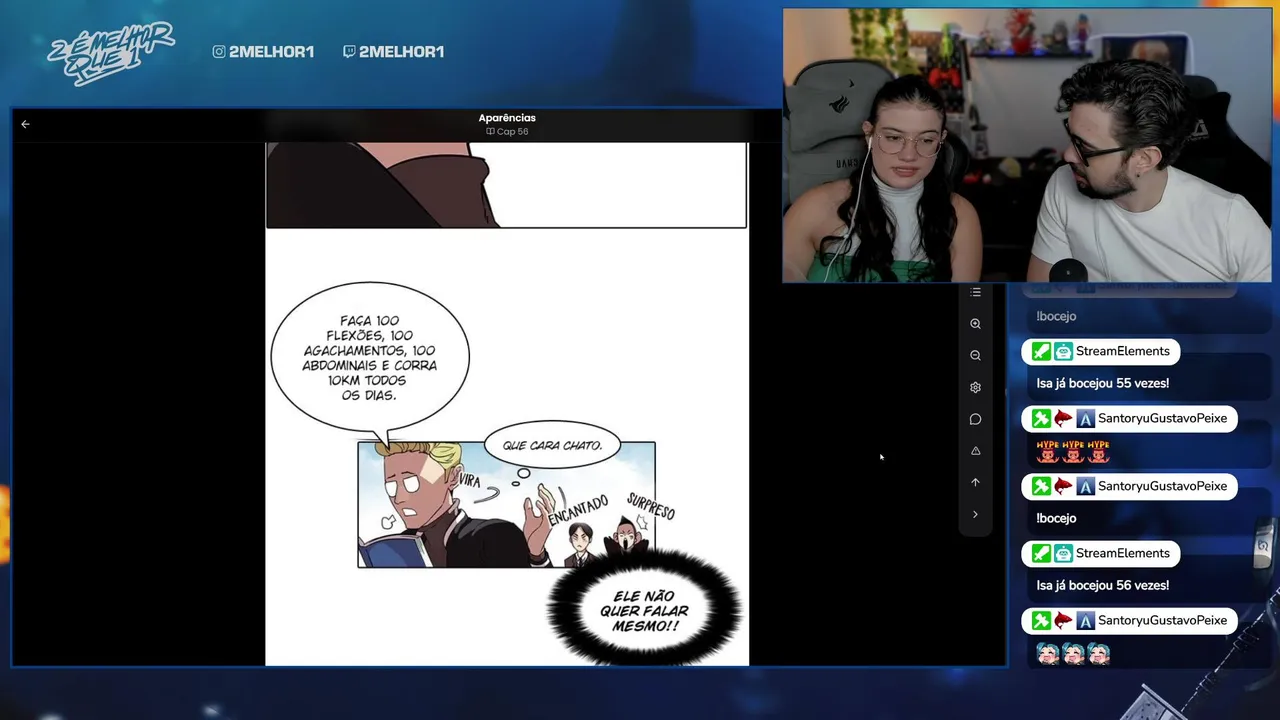Jump to top with up arrow icon

pos(975,482)
